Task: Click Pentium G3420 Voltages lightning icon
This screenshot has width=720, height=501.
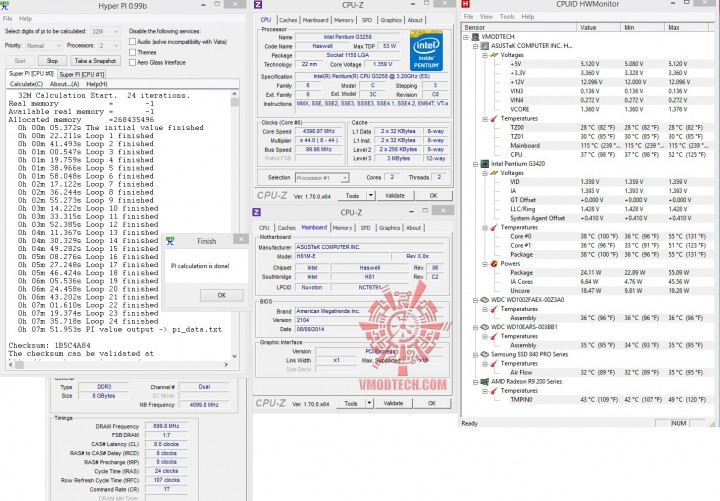Action: pos(494,173)
